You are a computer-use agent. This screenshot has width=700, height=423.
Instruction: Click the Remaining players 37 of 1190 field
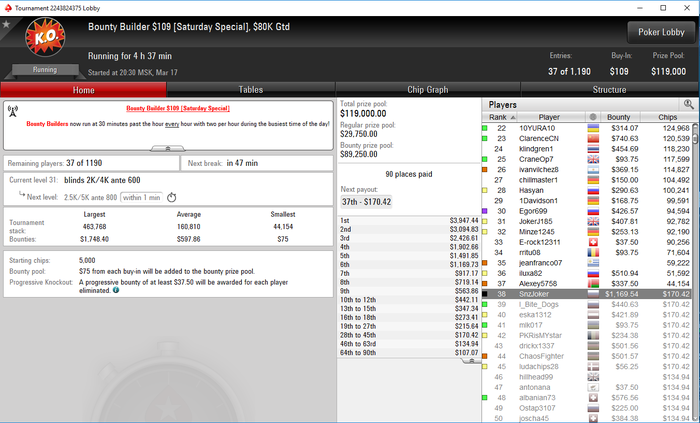point(92,163)
